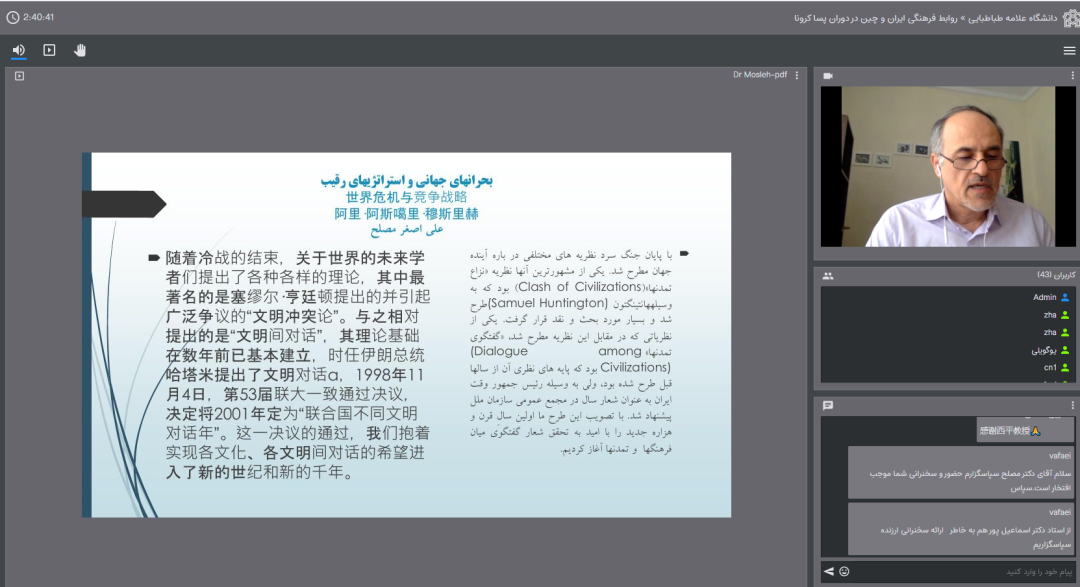Raise hand using the hand icon
This screenshot has width=1080, height=587.
[80, 50]
